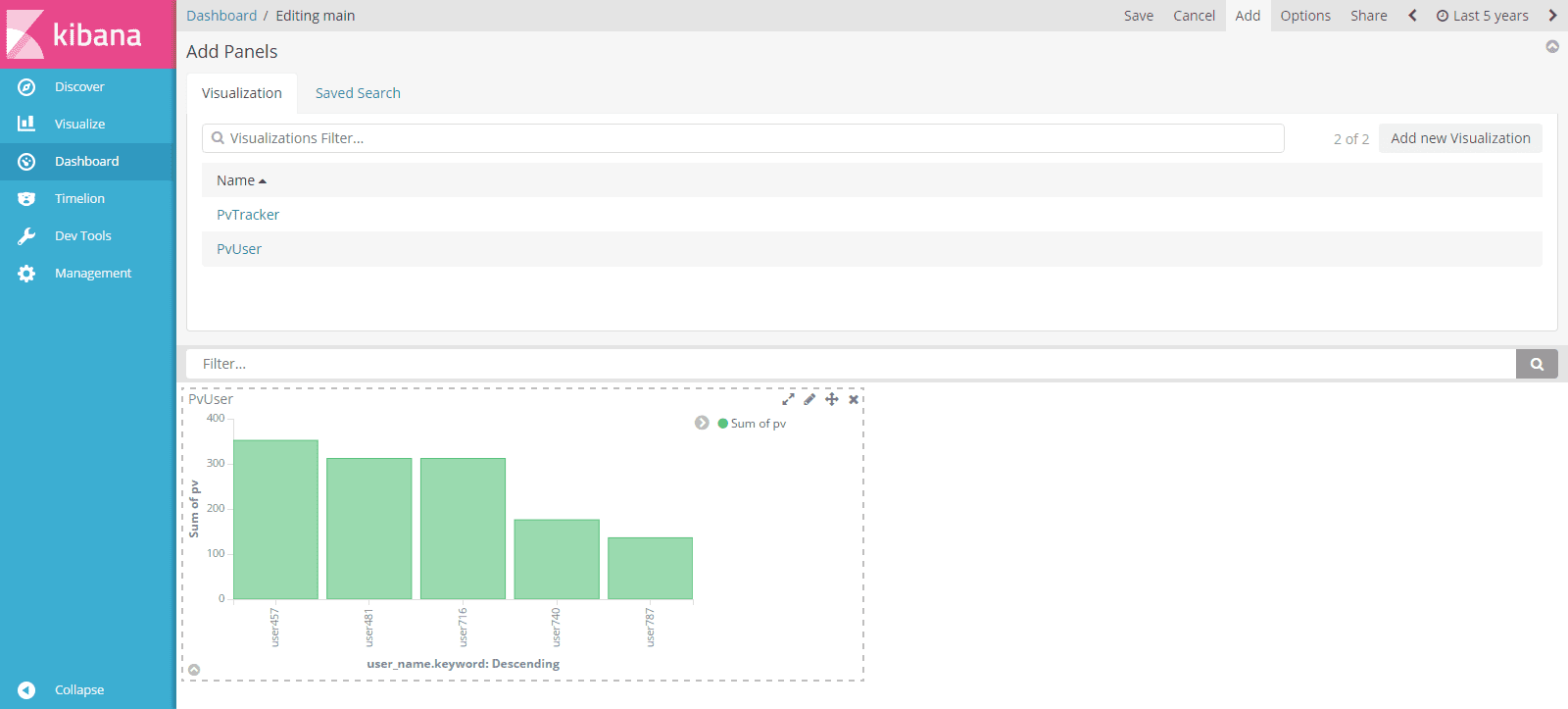Sort the list by Name column

pyautogui.click(x=241, y=180)
